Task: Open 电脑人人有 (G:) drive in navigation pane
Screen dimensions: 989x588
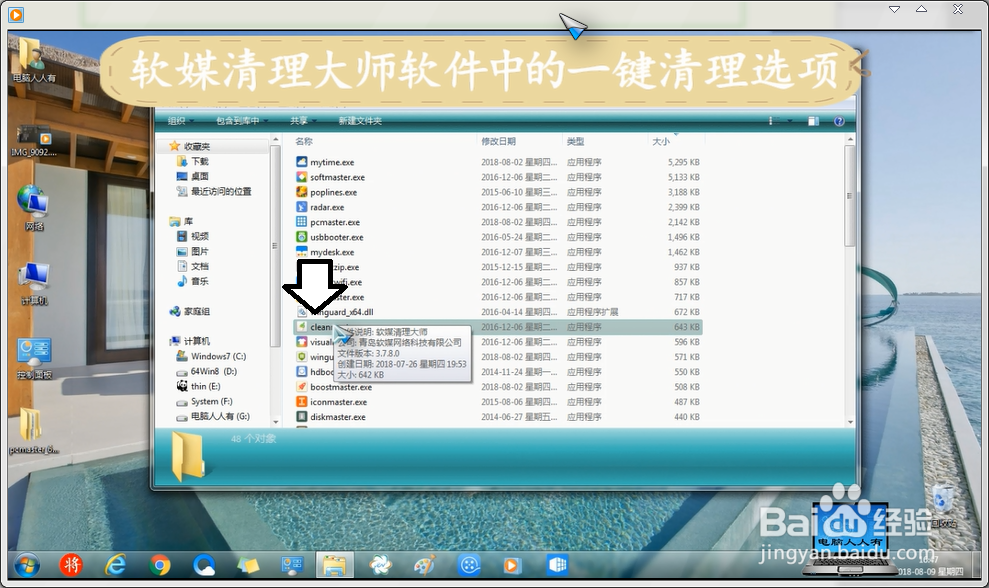Action: pos(220,416)
